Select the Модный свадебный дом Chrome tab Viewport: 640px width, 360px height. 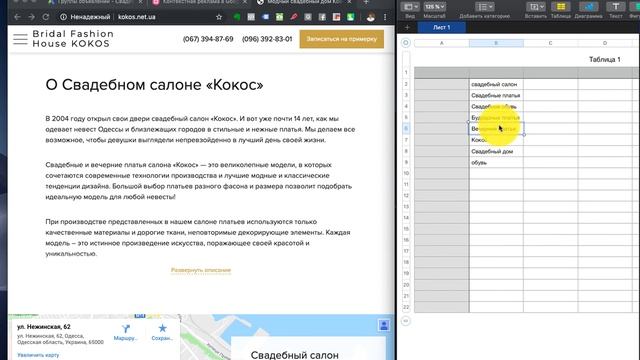[304, 2]
